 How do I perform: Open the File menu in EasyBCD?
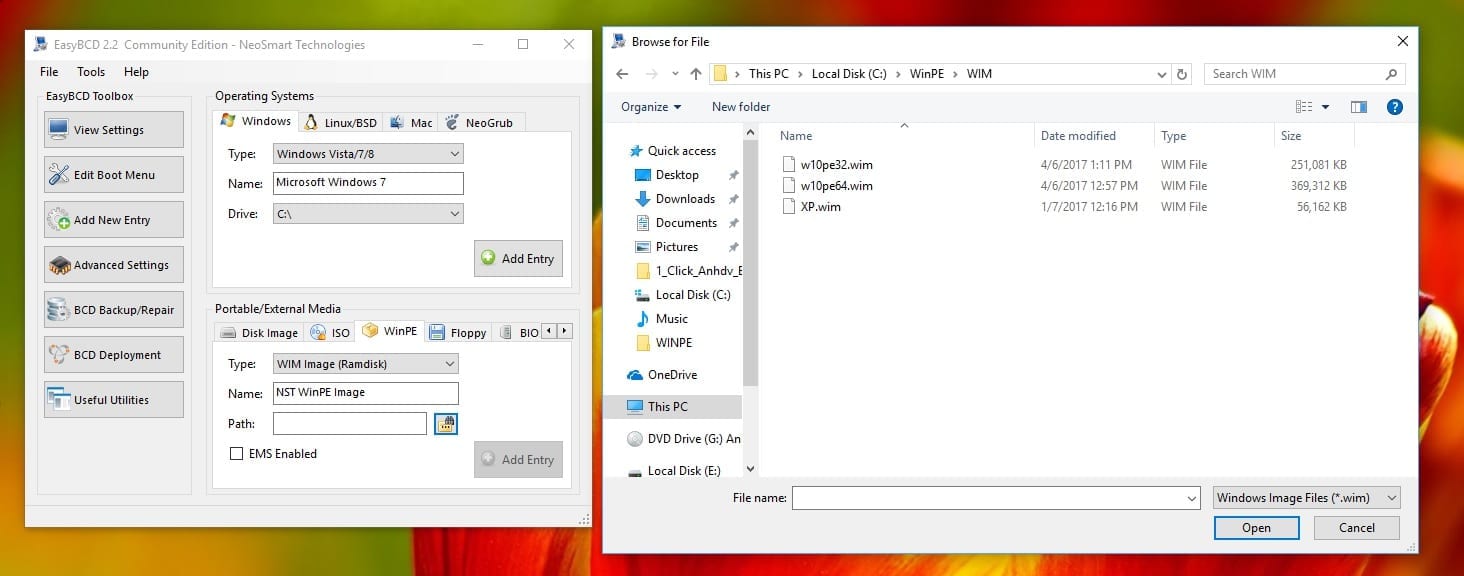(x=49, y=72)
